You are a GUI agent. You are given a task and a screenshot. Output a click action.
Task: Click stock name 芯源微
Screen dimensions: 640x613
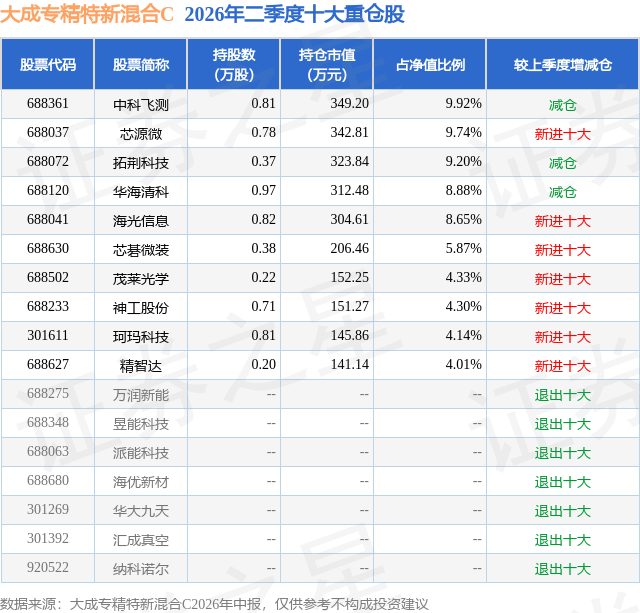pyautogui.click(x=141, y=133)
